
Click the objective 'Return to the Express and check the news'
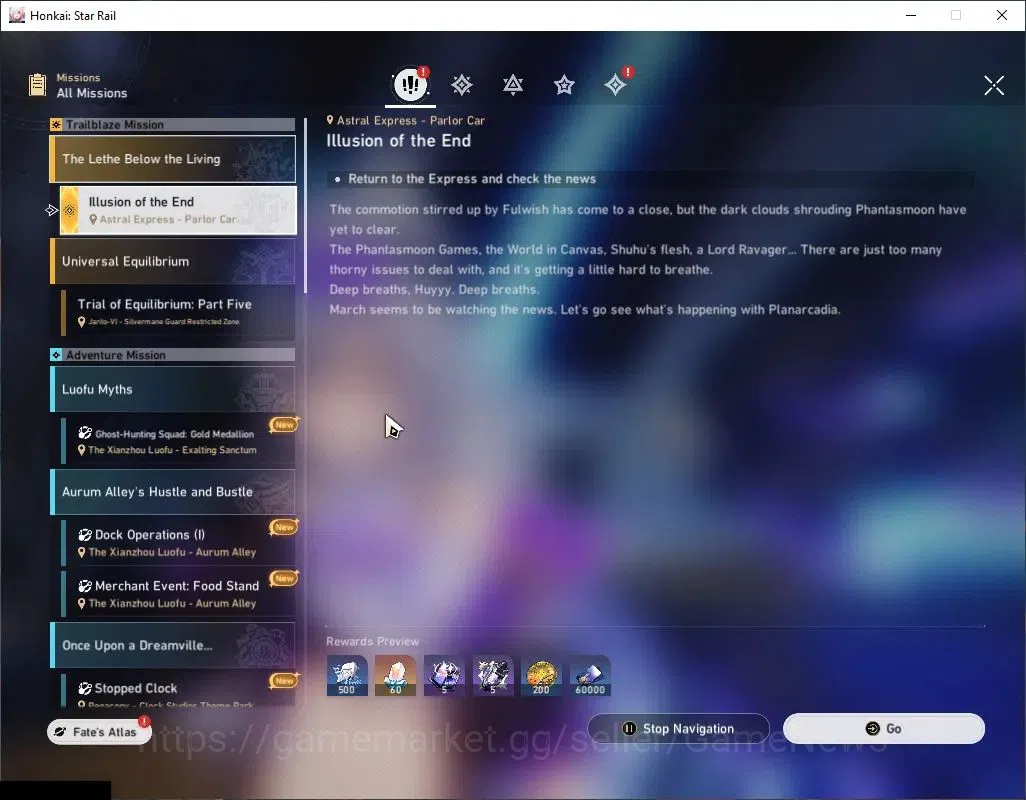click(472, 179)
